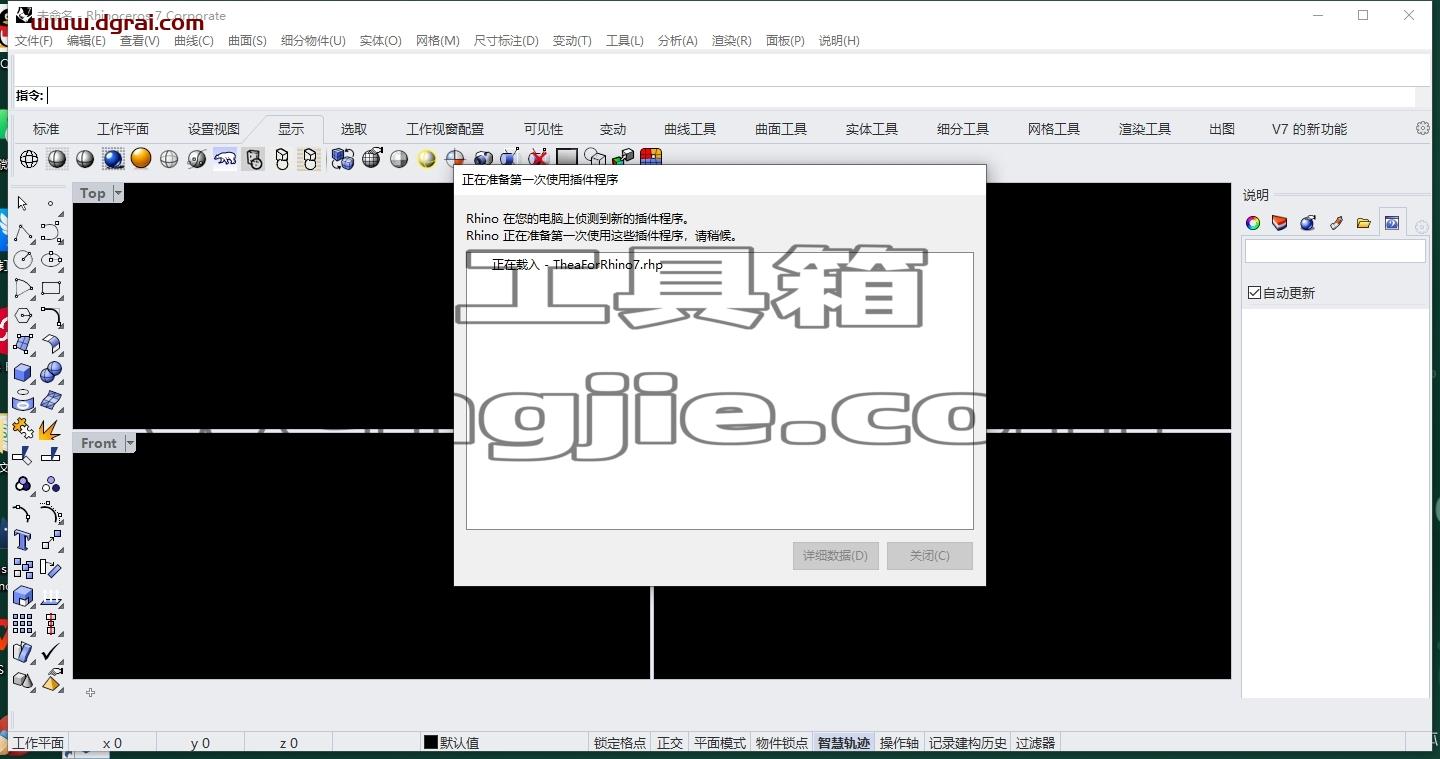Click the orange rendered display mode sphere
This screenshot has height=759, width=1440.
(141, 159)
